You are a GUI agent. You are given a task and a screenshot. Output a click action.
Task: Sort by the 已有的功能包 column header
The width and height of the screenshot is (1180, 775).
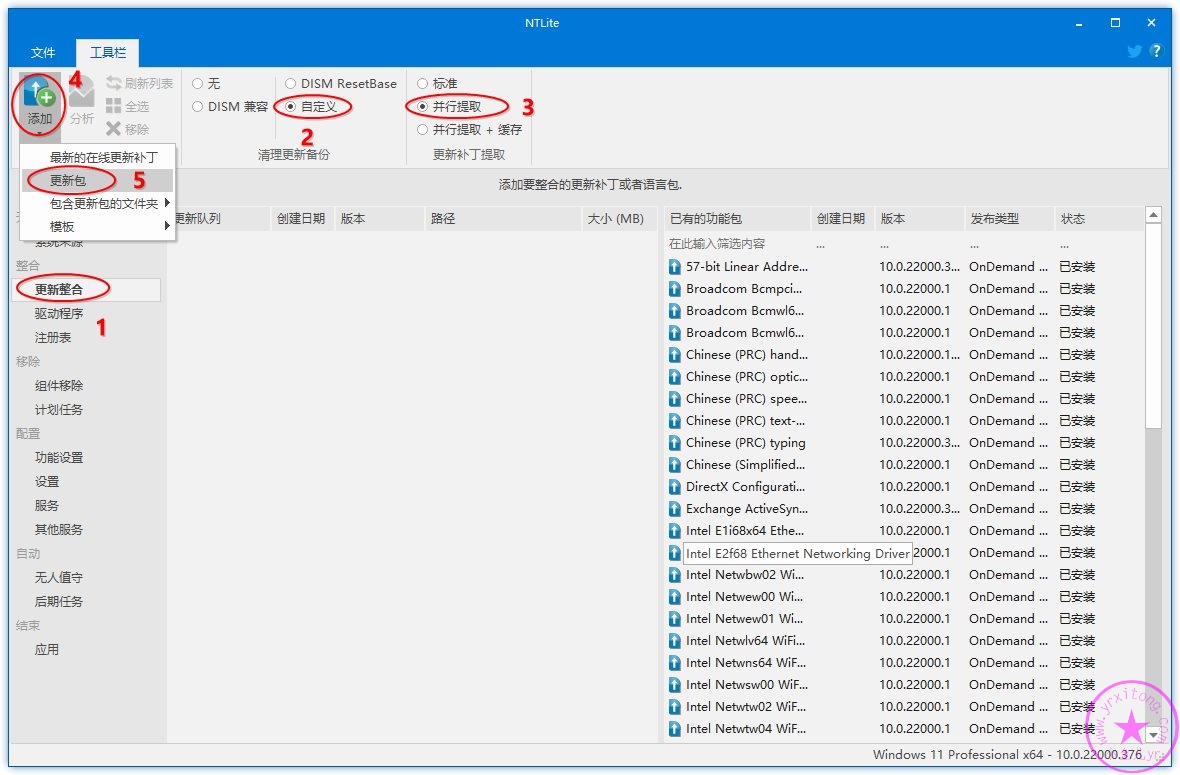738,219
